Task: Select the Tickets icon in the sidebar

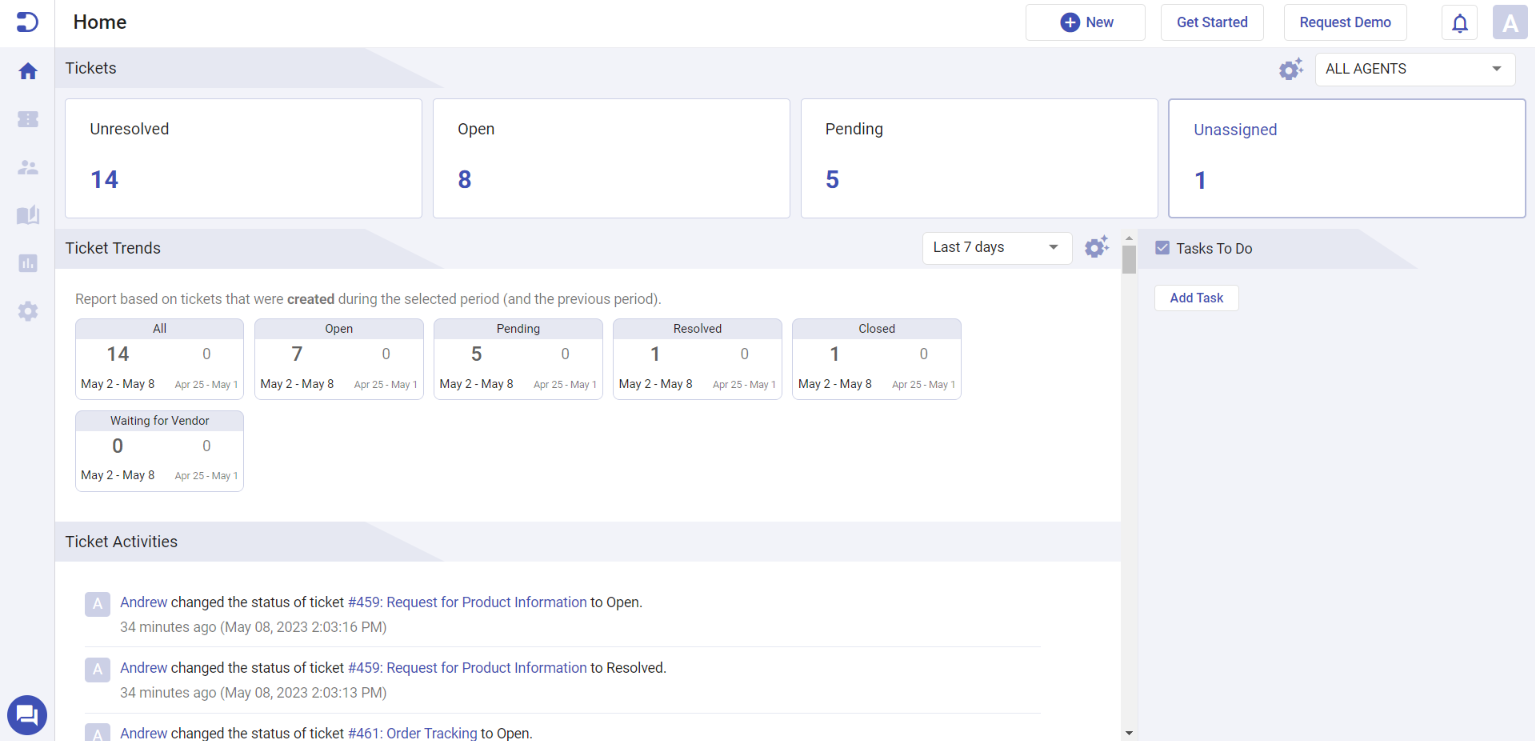Action: click(27, 119)
